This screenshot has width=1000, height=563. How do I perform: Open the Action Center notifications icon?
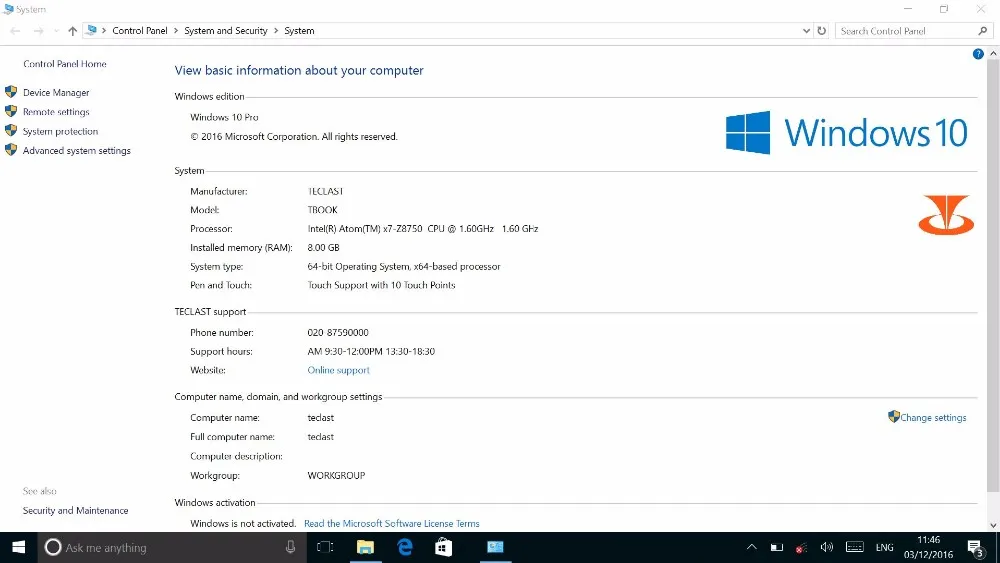tap(975, 547)
